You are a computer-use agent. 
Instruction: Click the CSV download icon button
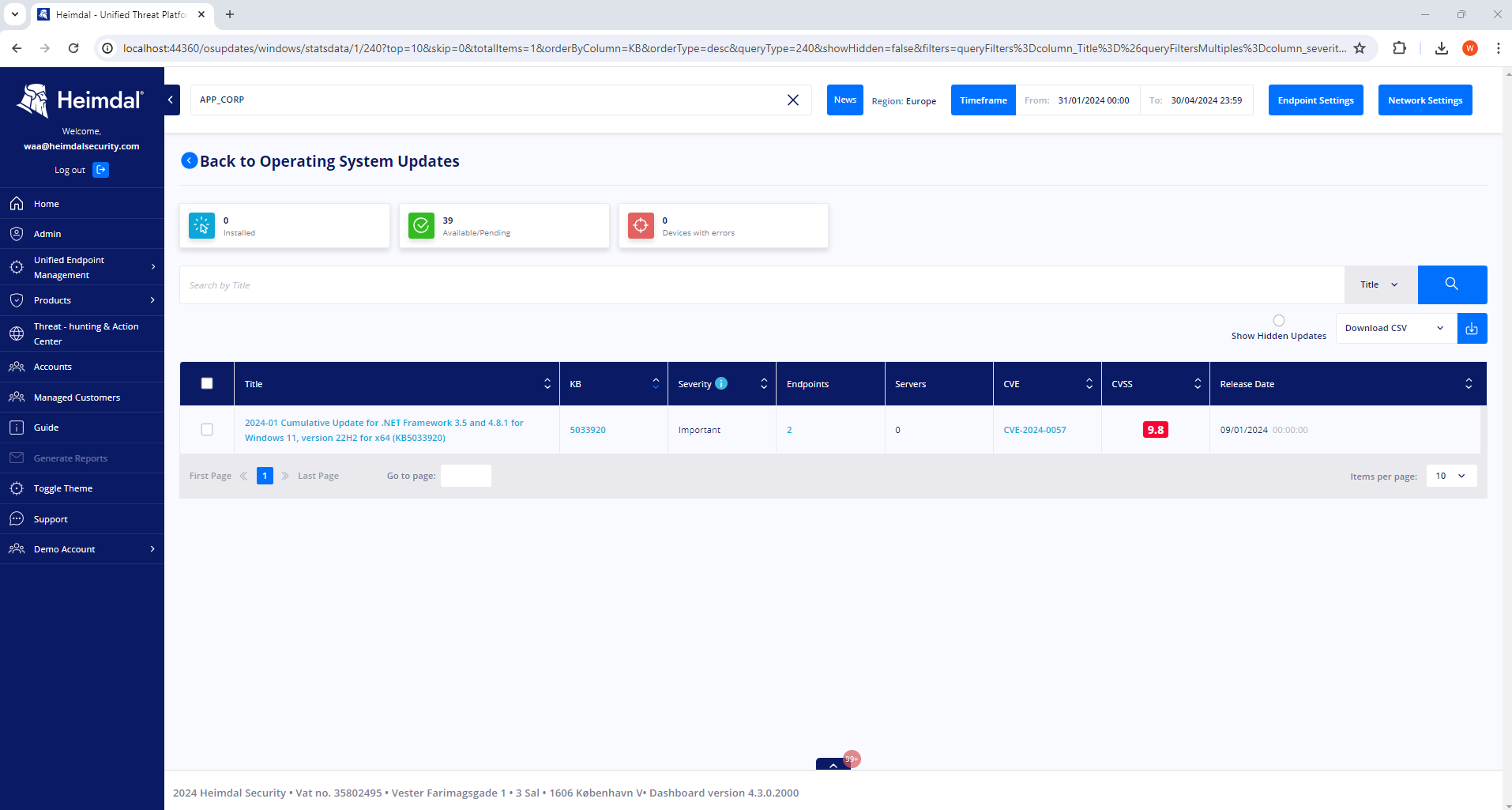[x=1472, y=329]
